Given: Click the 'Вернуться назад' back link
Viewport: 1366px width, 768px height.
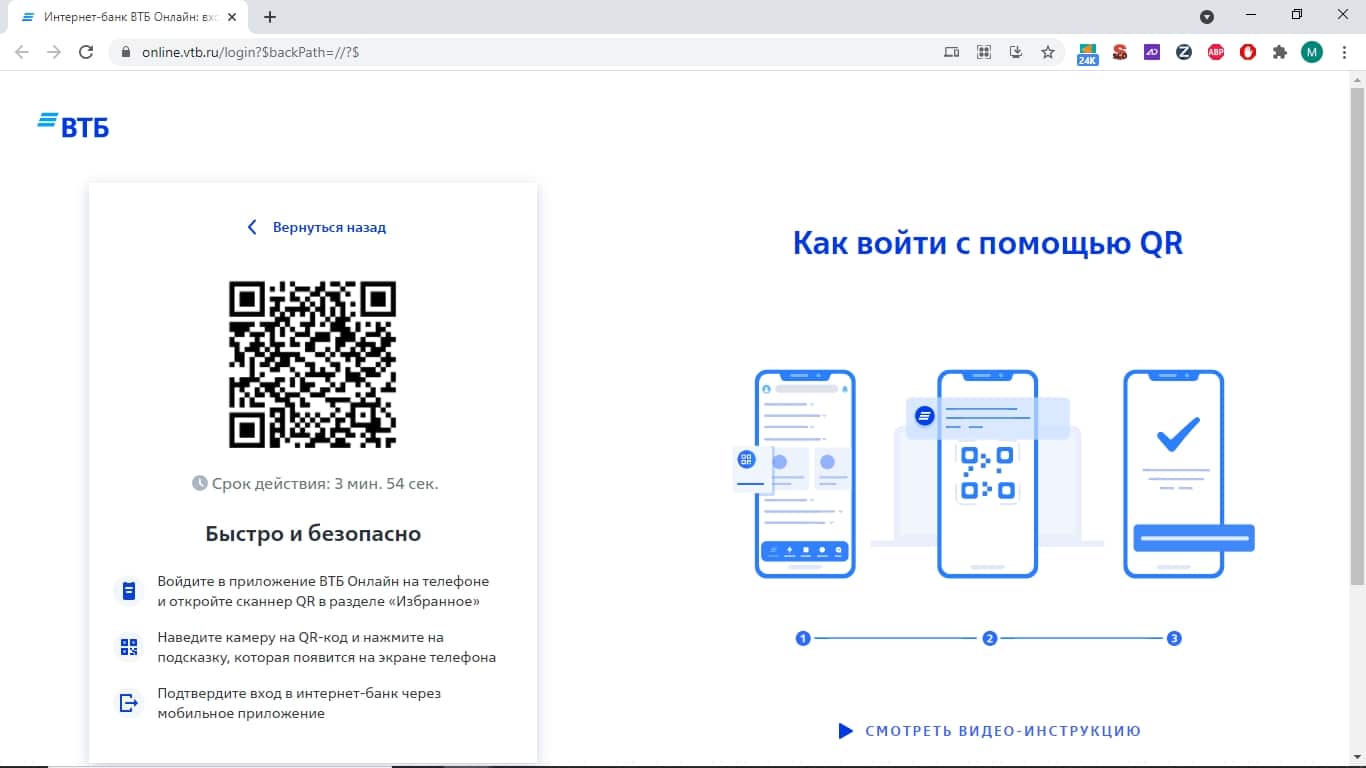Looking at the screenshot, I should (x=317, y=227).
